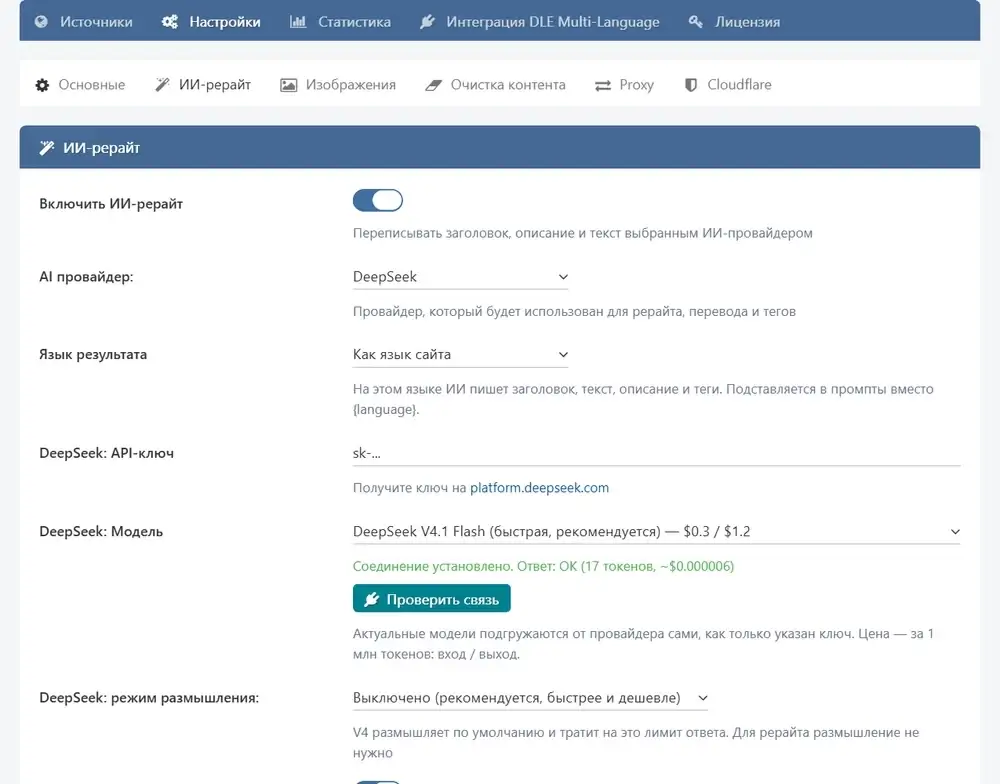Click the Соединение установлено status message

[543, 566]
